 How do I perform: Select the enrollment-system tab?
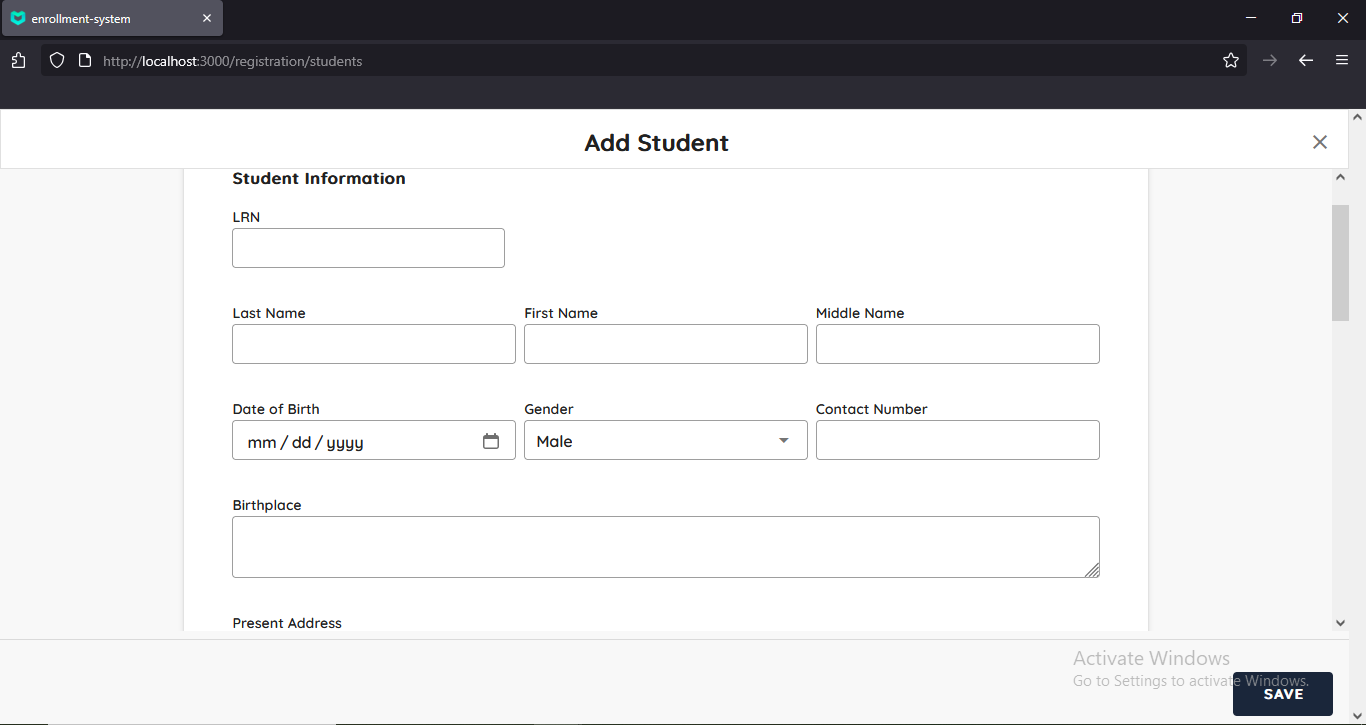112,18
